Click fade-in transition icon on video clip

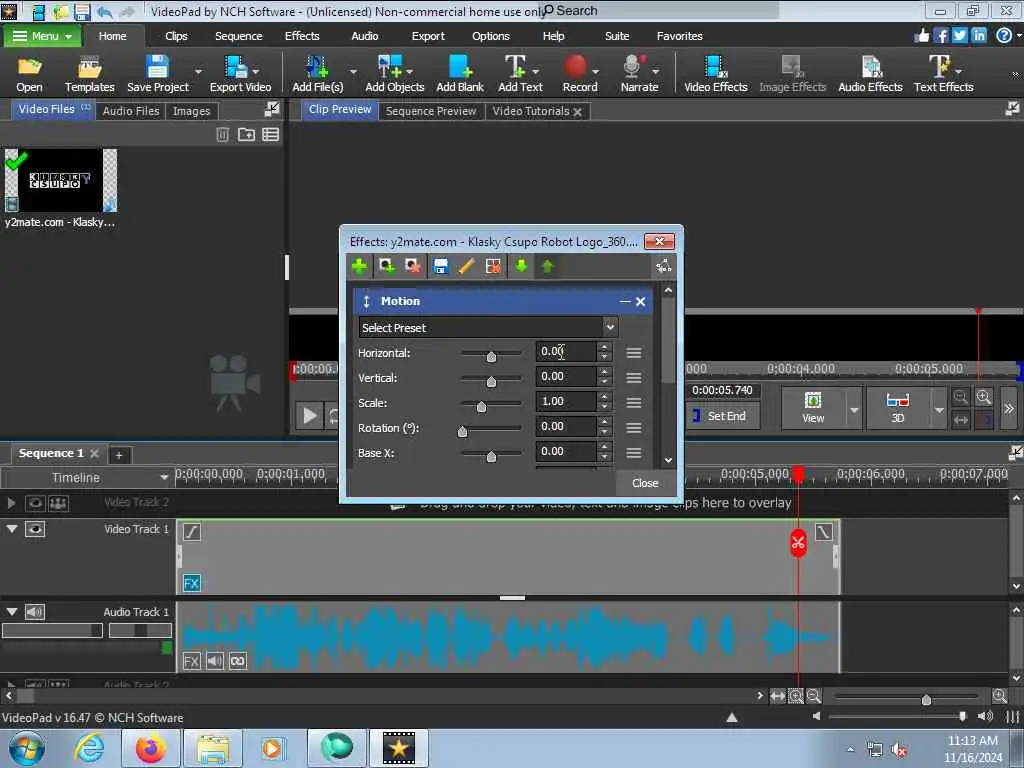pyautogui.click(x=191, y=532)
